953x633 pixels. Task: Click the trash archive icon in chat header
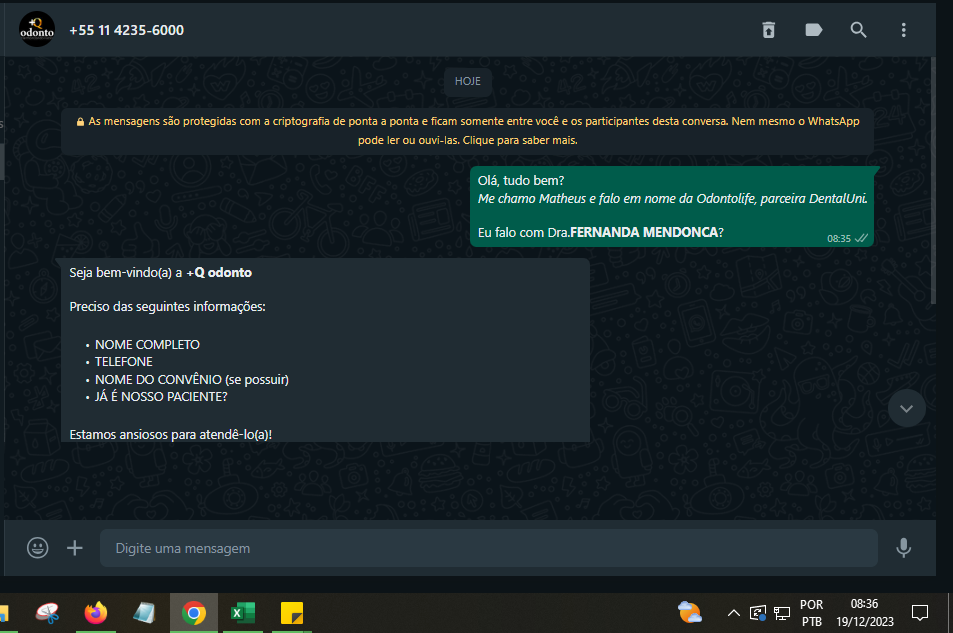click(769, 30)
